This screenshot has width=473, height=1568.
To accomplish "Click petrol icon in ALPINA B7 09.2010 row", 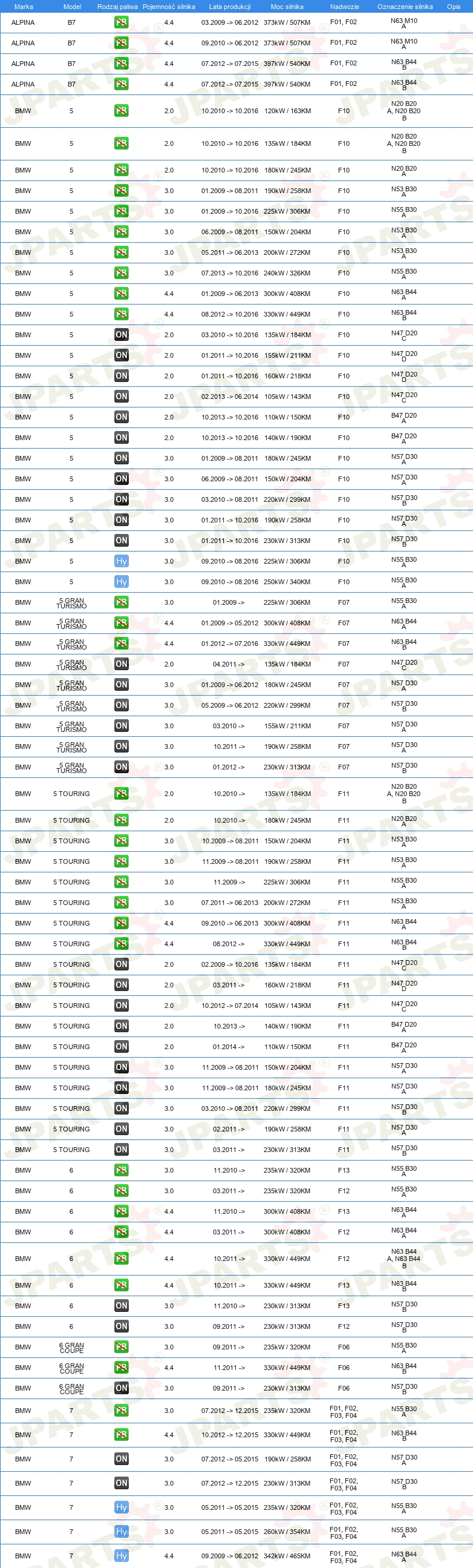I will (x=122, y=43).
